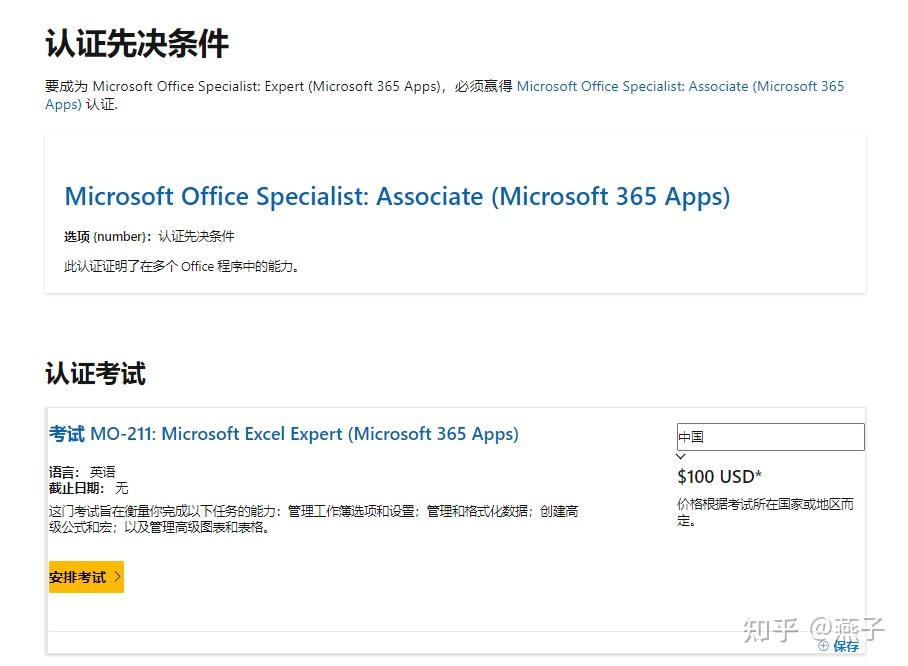908x666 pixels.
Task: Click the 认证考试 section heading
Action: coord(95,374)
